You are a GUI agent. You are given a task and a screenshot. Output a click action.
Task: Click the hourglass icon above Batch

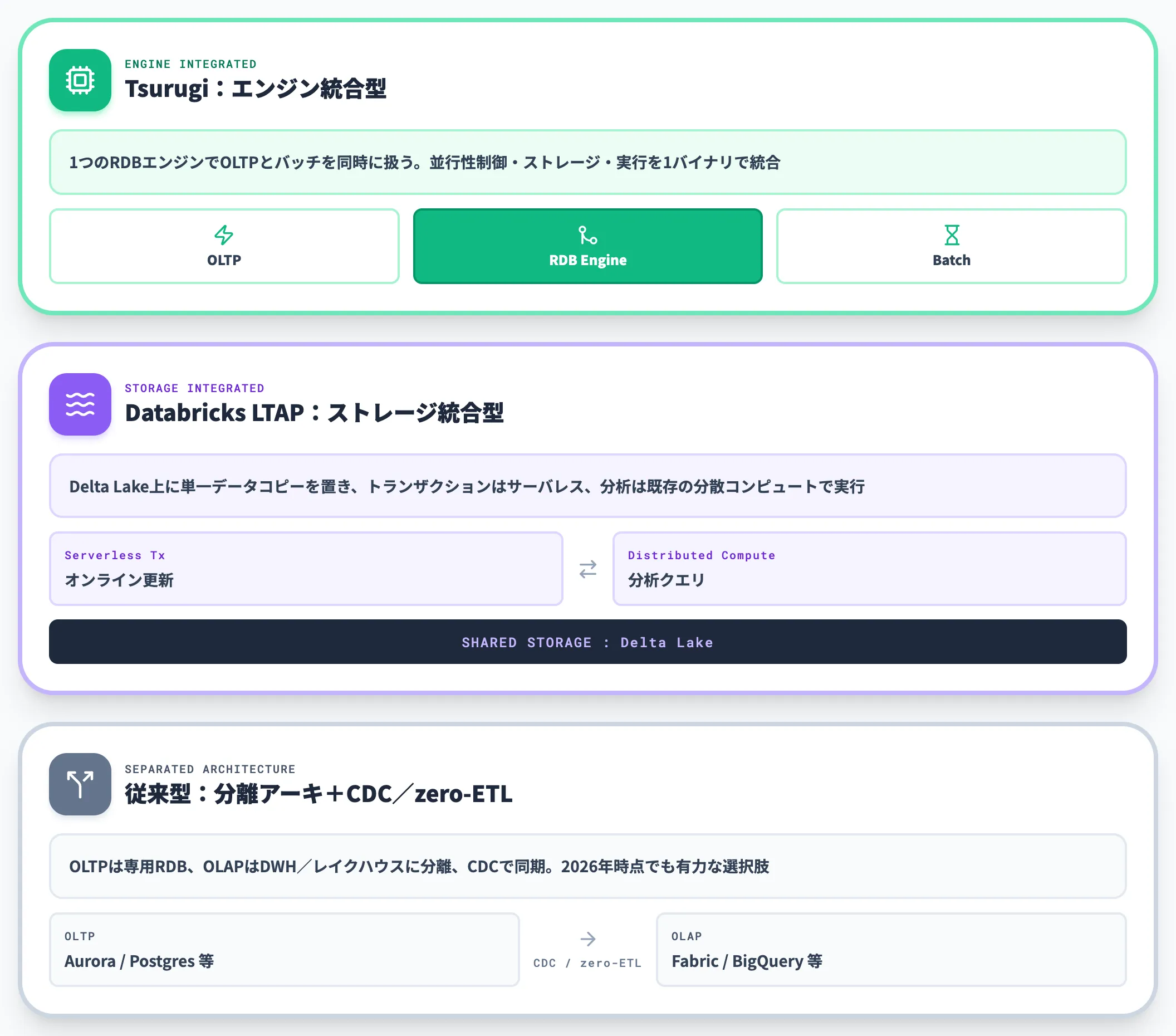tap(952, 235)
